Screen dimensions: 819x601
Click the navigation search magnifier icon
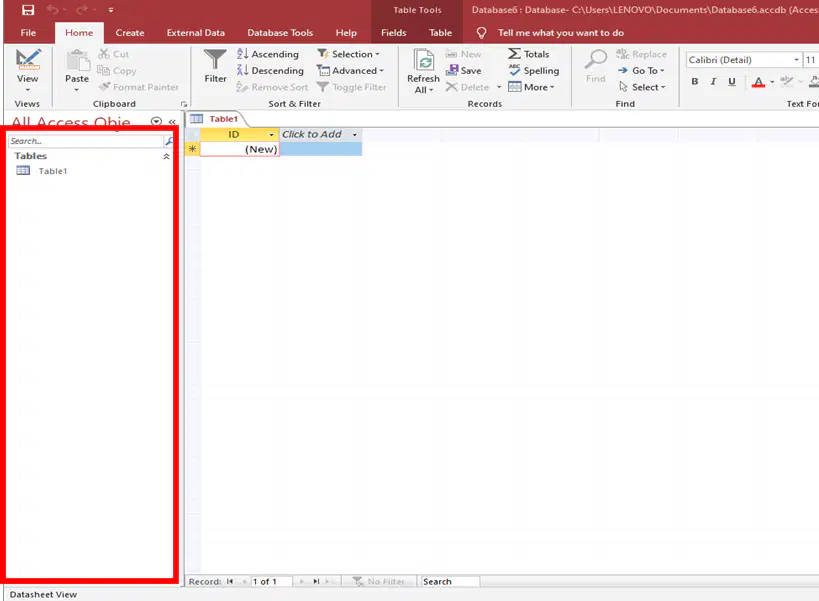click(x=169, y=141)
